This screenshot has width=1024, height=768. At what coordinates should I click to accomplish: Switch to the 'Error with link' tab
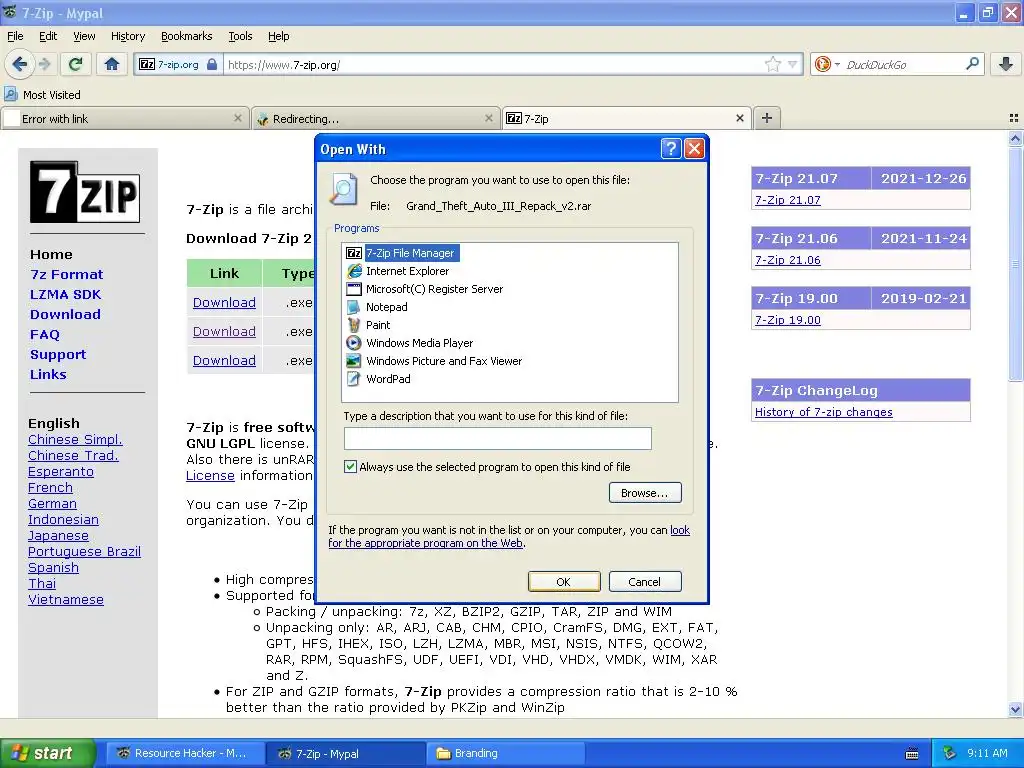(x=125, y=118)
